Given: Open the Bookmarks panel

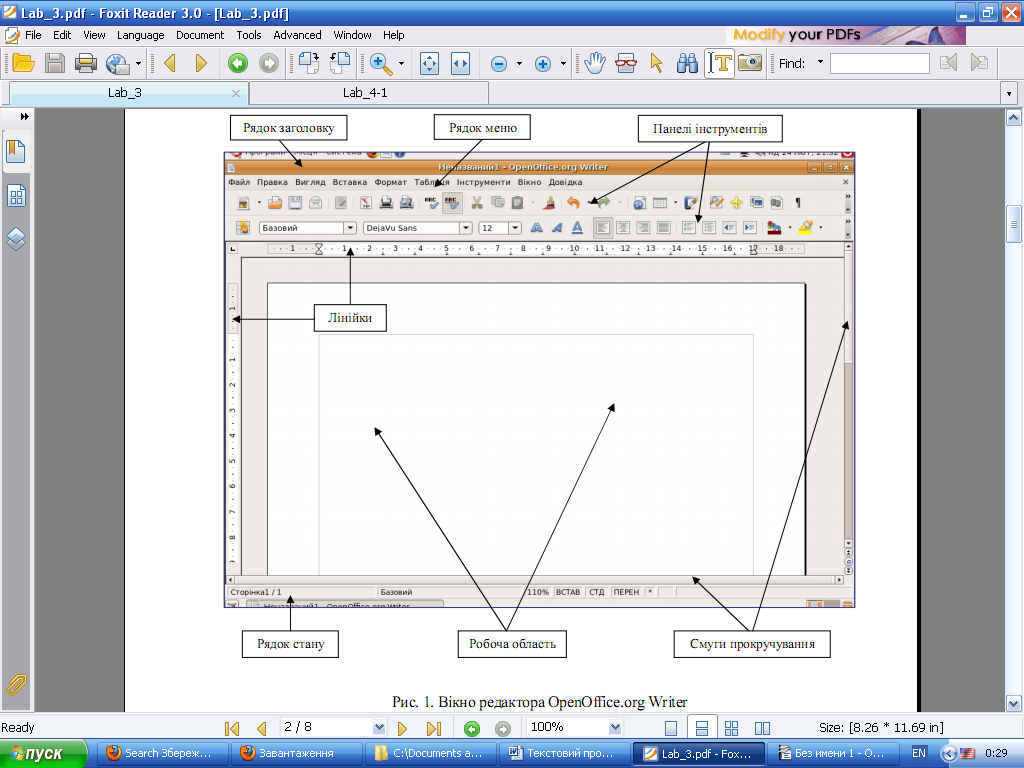Looking at the screenshot, I should click(16, 152).
